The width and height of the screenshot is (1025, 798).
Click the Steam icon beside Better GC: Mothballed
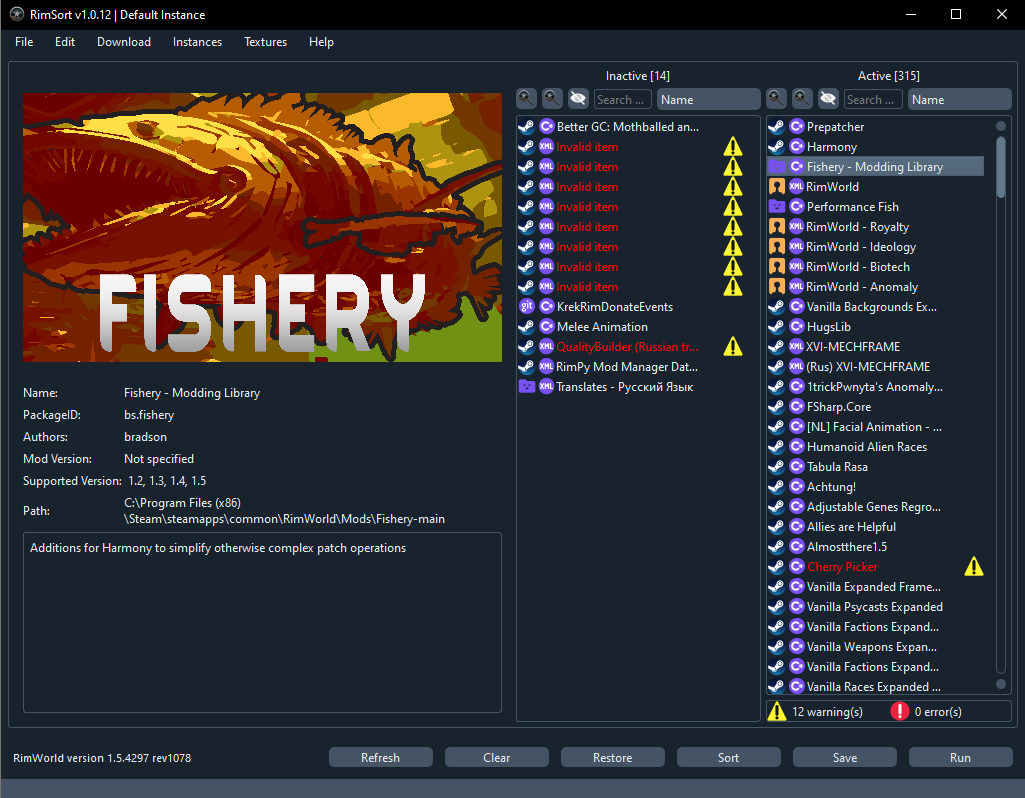pyautogui.click(x=526, y=127)
